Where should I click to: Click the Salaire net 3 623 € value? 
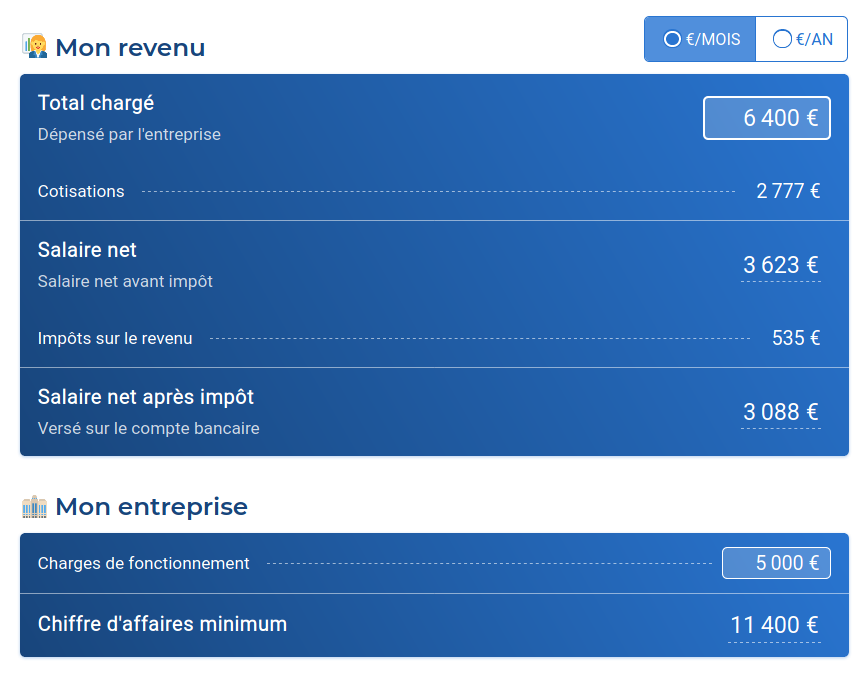coord(780,265)
